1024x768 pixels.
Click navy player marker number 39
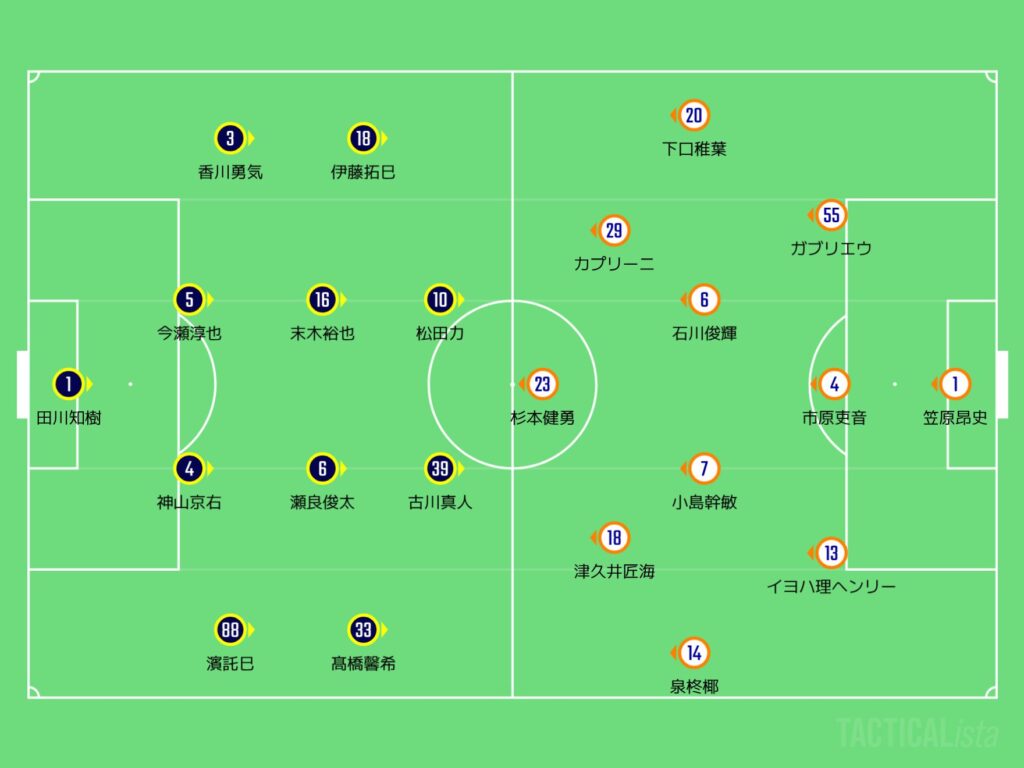[x=440, y=468]
